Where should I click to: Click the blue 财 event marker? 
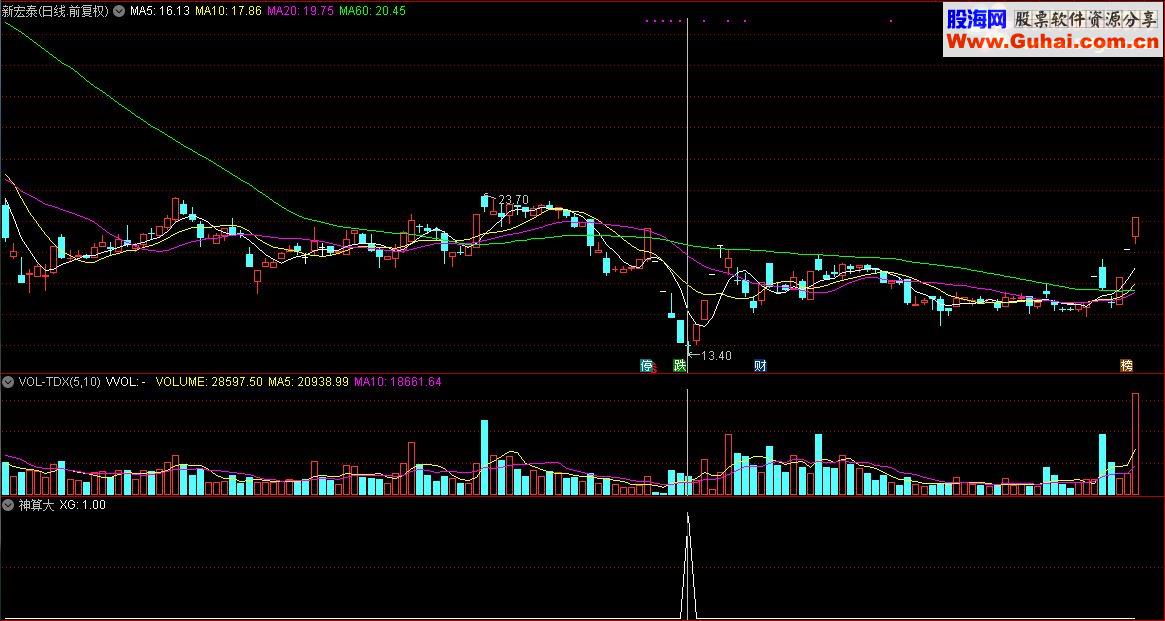[x=760, y=365]
